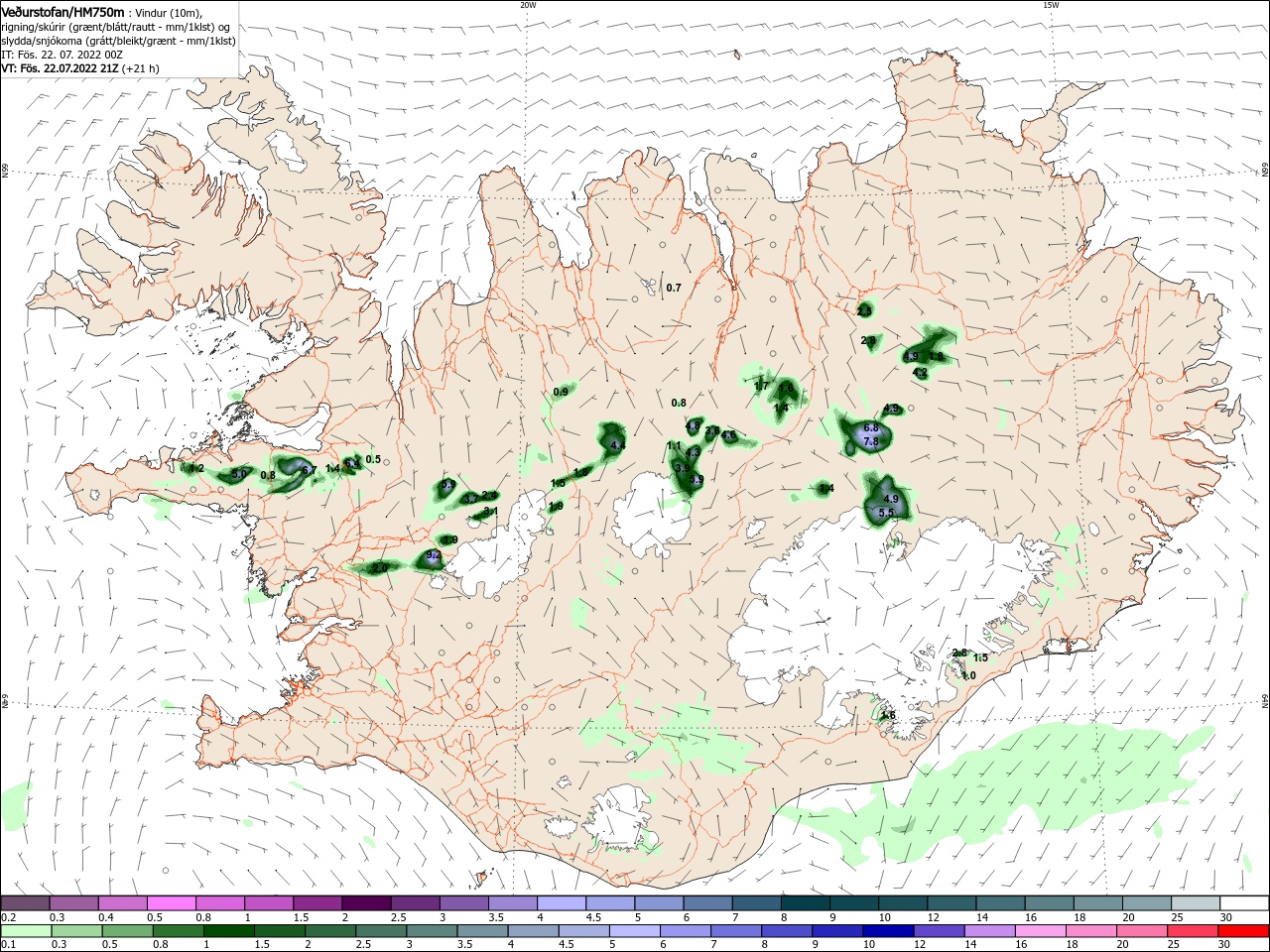Select dark purple snow swatch between 2 and 2.5

[x=365, y=903]
